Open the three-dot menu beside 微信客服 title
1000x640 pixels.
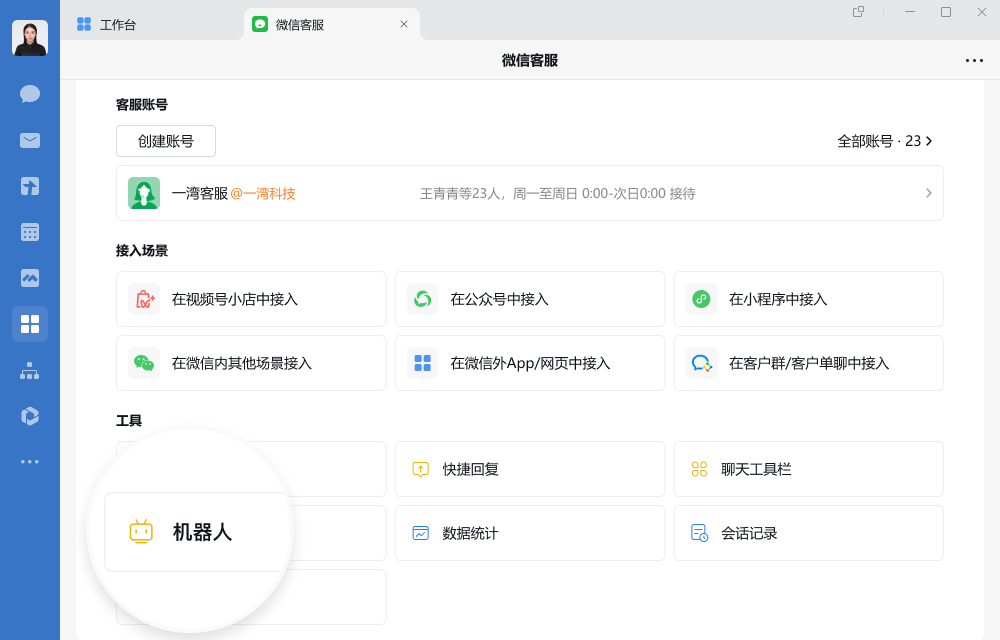point(974,61)
